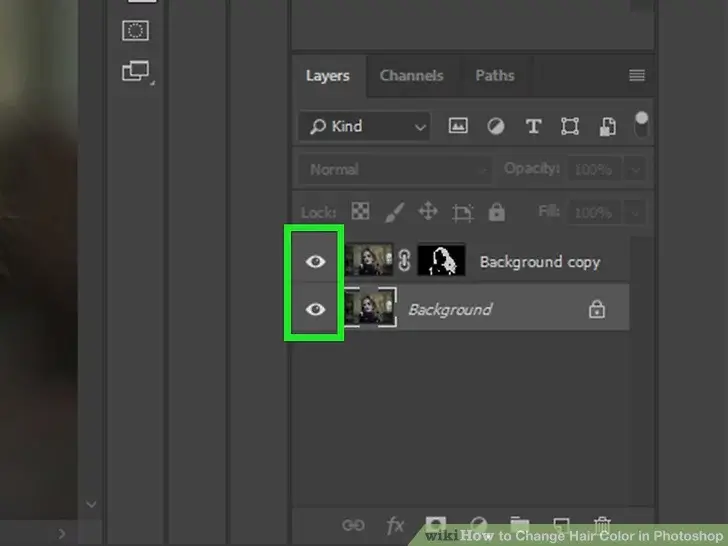The image size is (728, 546).
Task: Toggle the layer filtering switch
Action: (641, 124)
